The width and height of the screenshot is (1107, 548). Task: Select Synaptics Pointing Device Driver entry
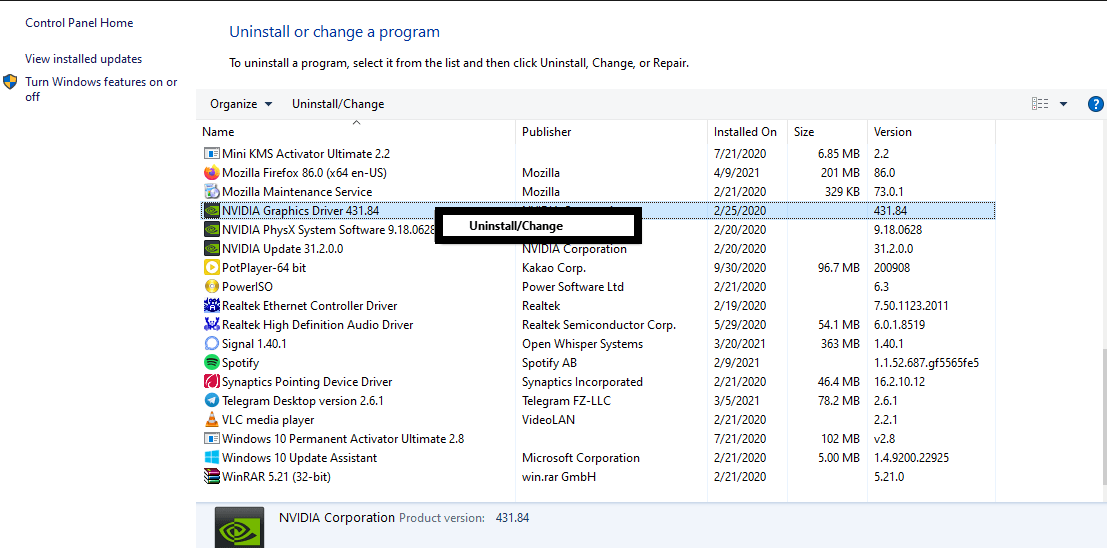coord(307,382)
